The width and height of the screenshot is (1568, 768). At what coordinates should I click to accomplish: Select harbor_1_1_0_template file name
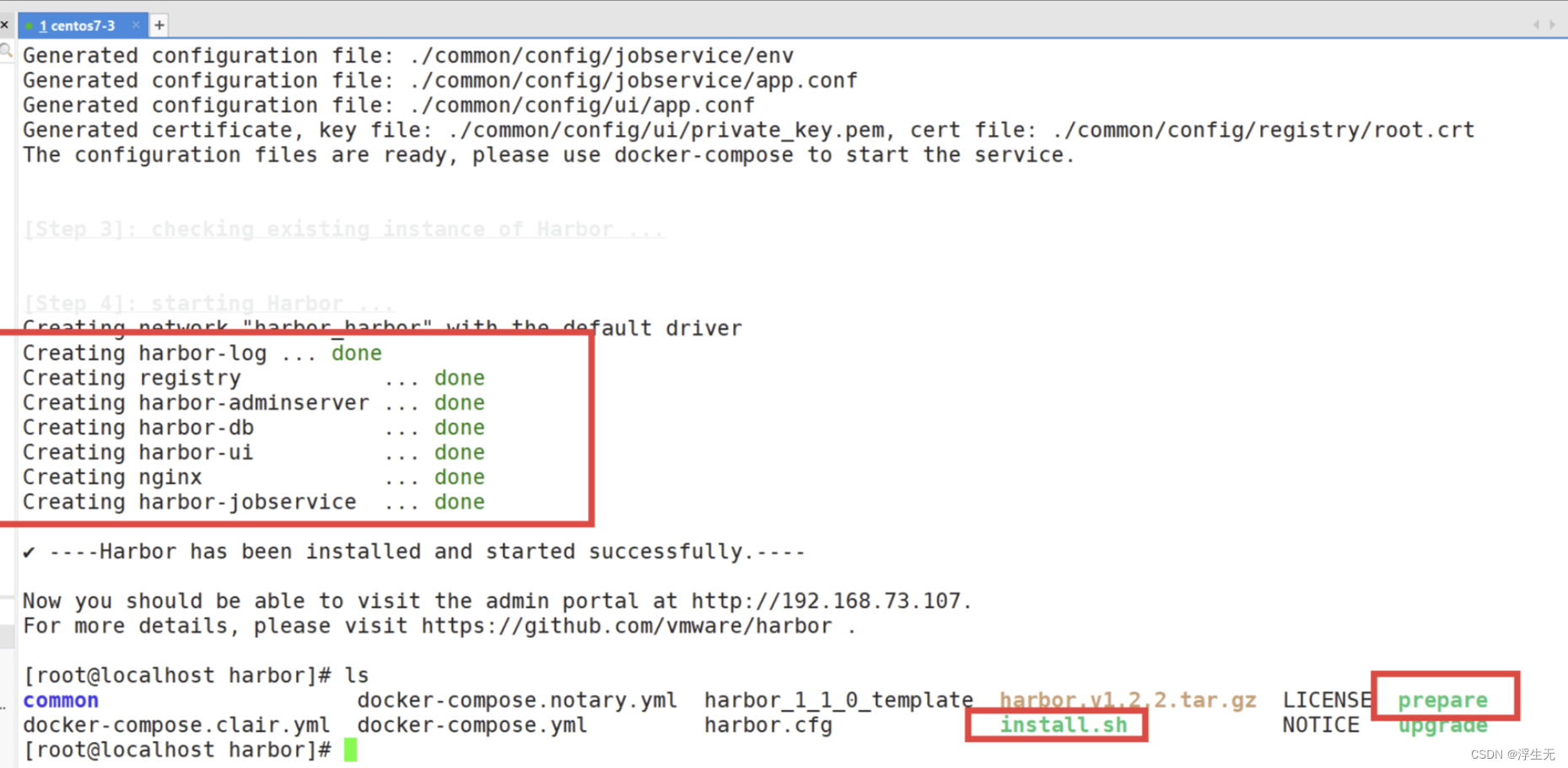point(838,701)
